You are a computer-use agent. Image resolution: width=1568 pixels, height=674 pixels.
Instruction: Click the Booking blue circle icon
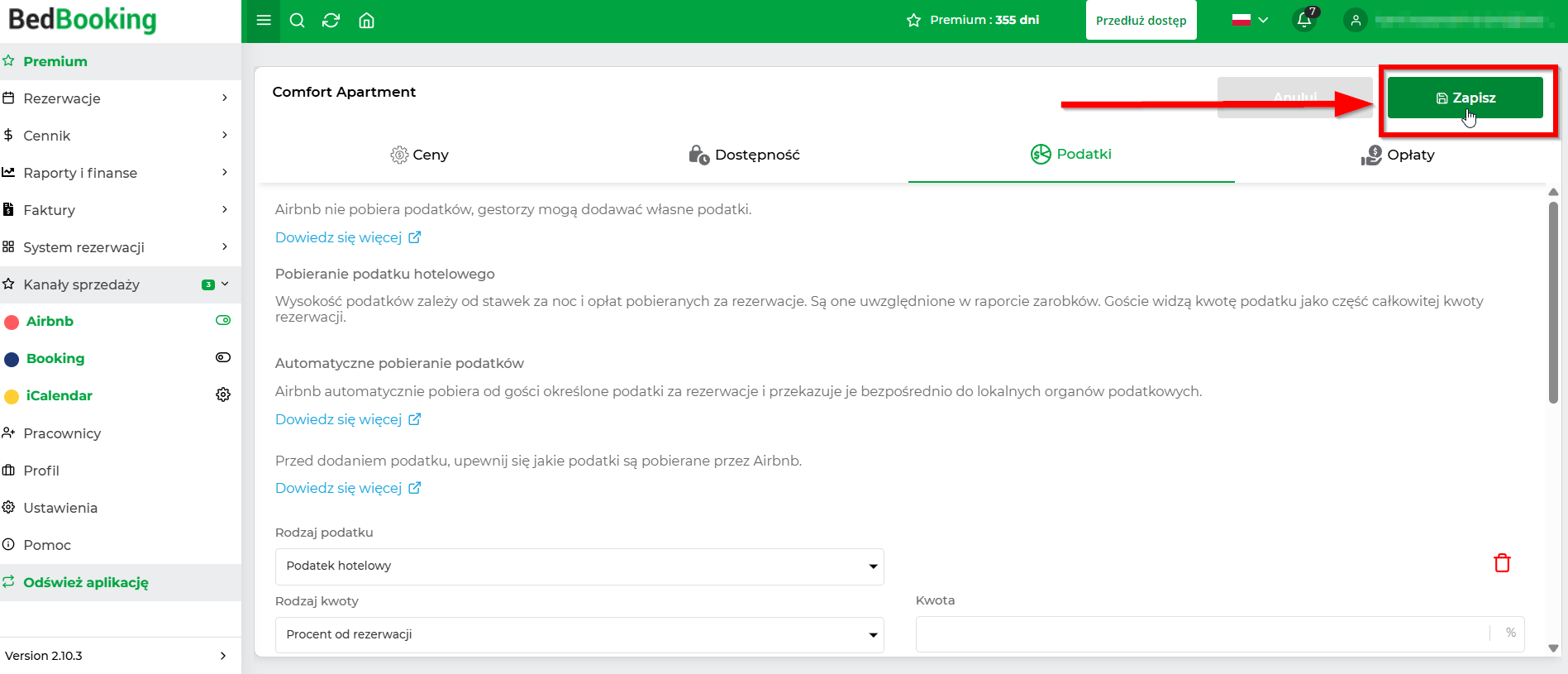tap(12, 359)
